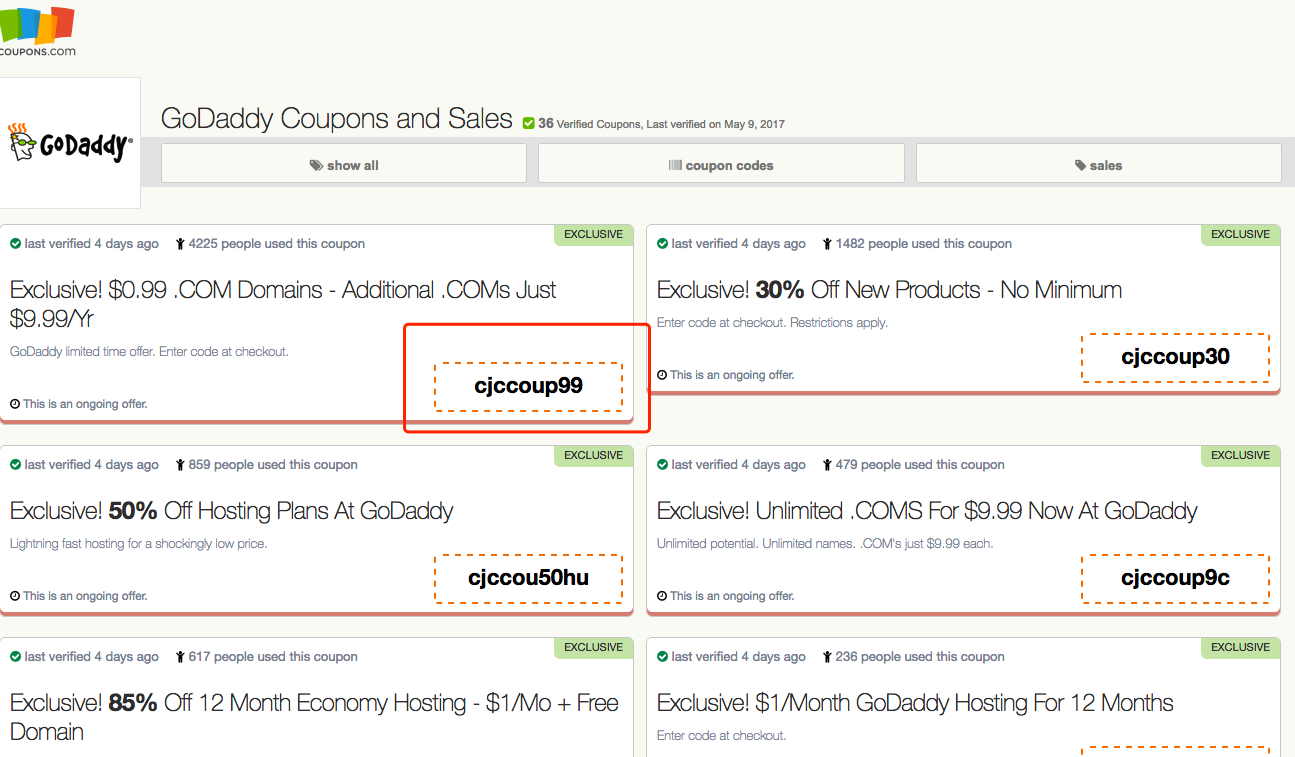Open the 30% Off New Products offer
The width and height of the screenshot is (1295, 757).
(889, 290)
